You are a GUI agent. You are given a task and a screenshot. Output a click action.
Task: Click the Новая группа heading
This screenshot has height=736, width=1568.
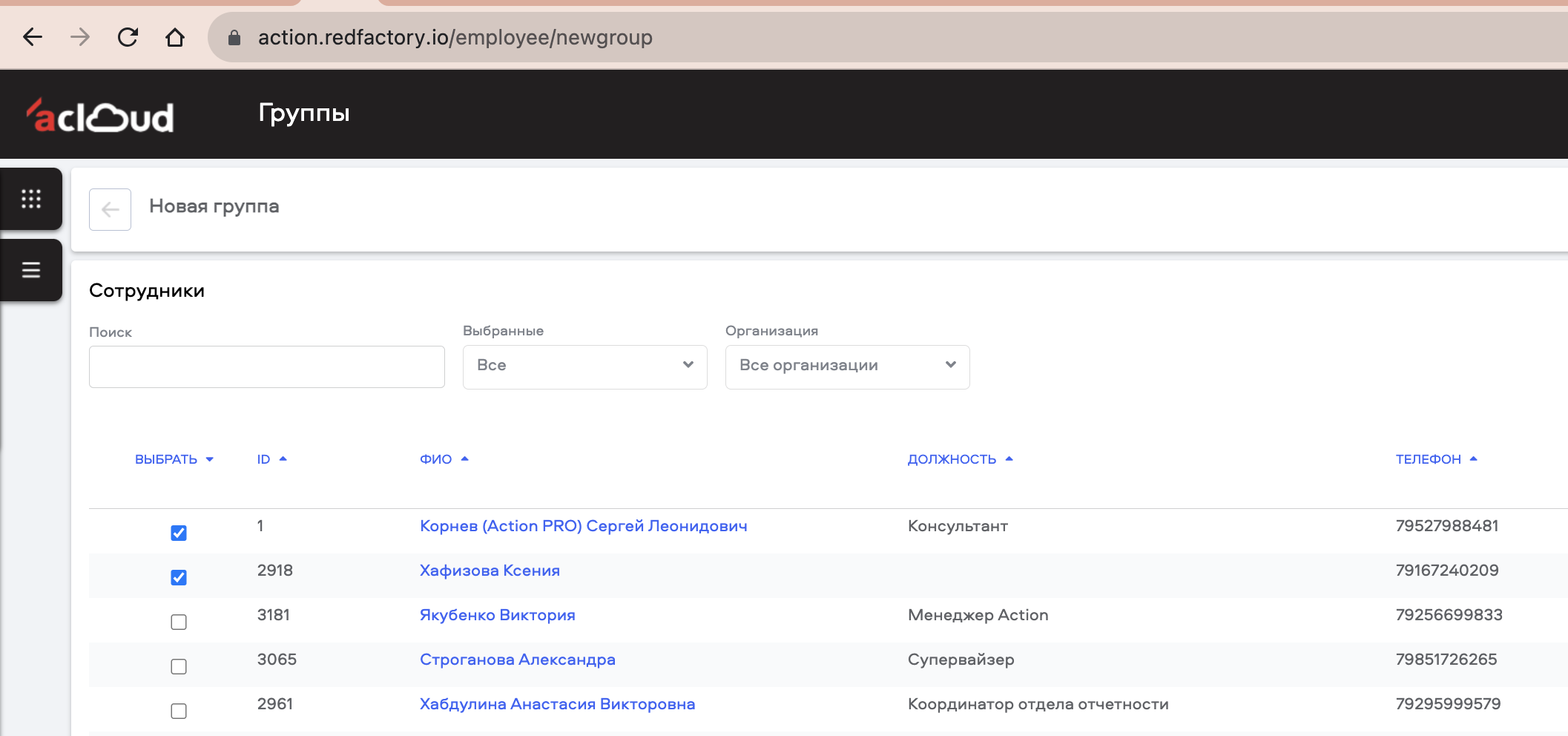click(214, 206)
